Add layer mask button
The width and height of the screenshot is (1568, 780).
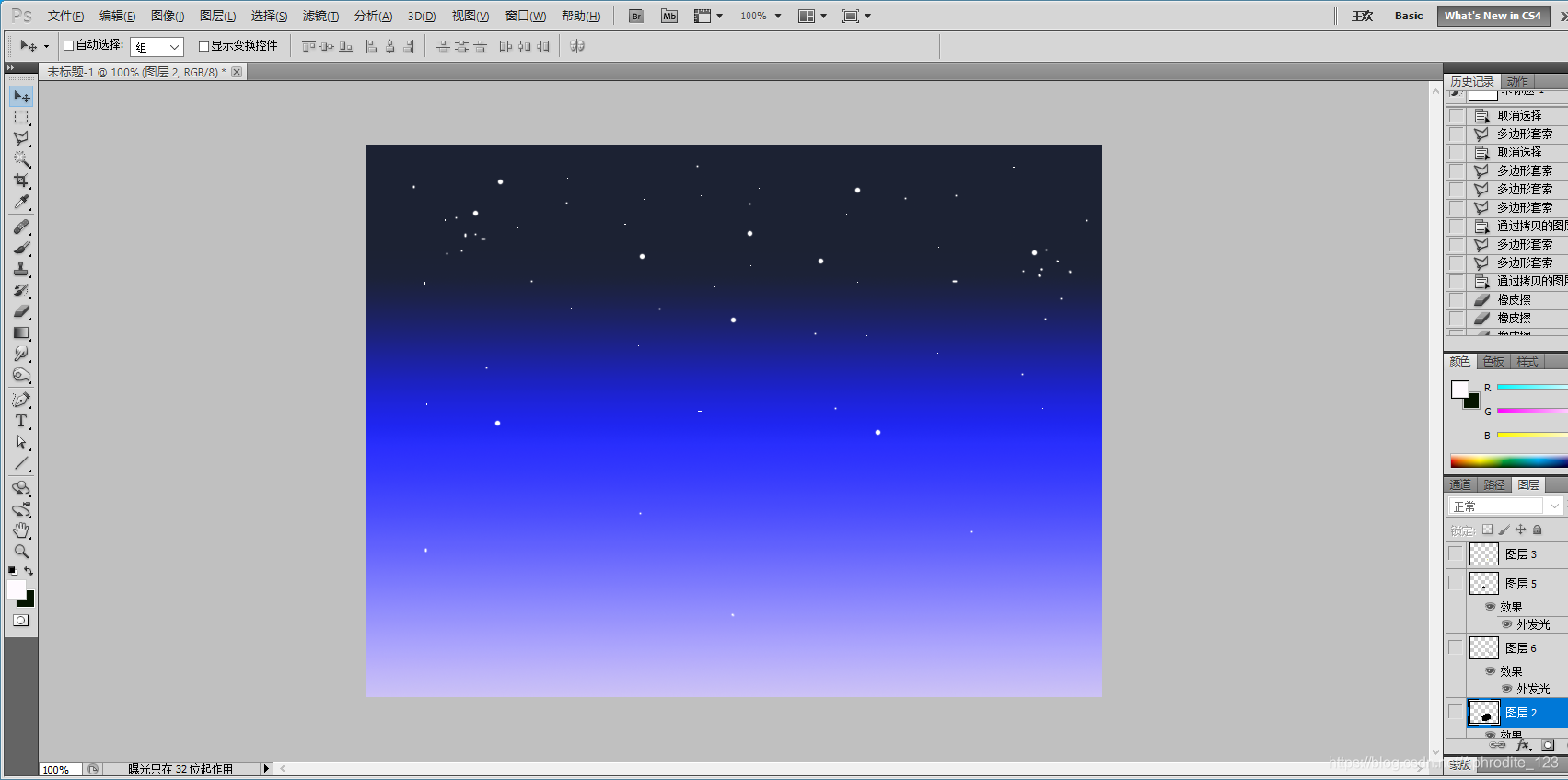pos(1548,745)
